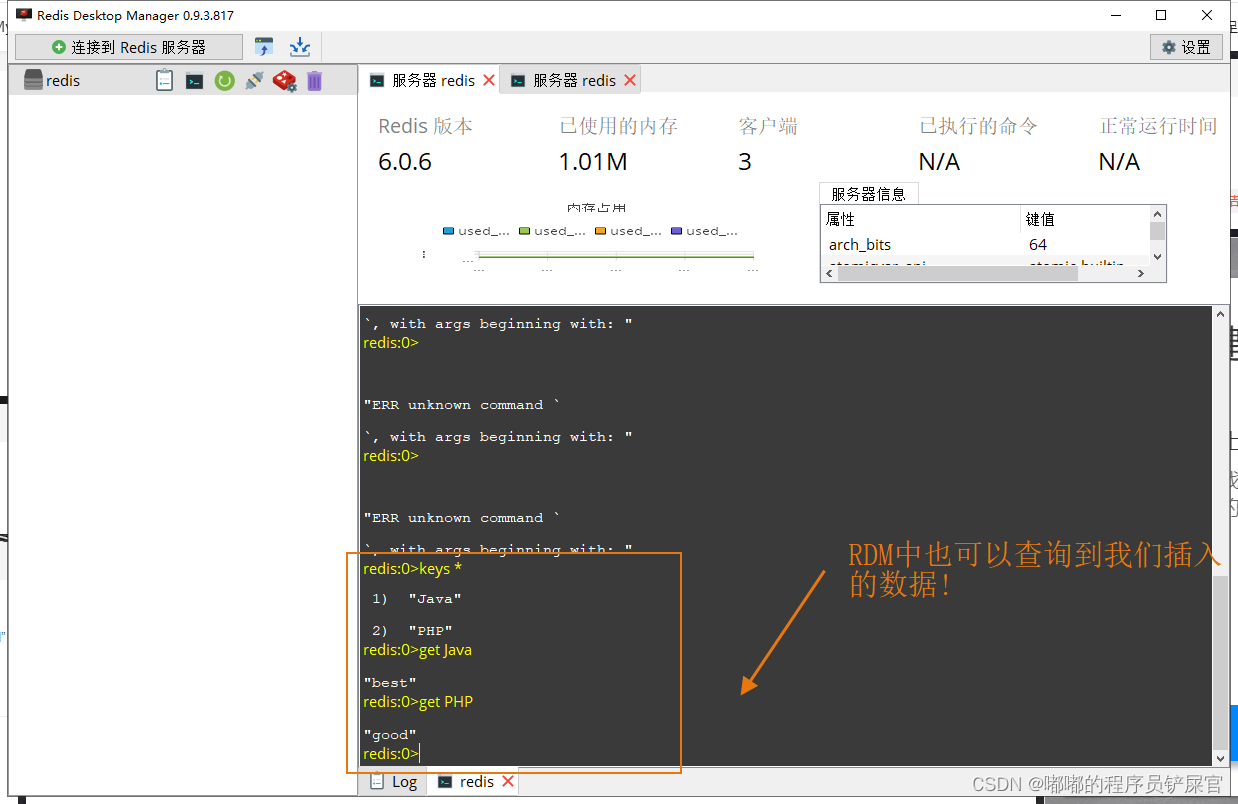The image size is (1238, 804).
Task: Connect to Redis server button
Action: tap(129, 47)
